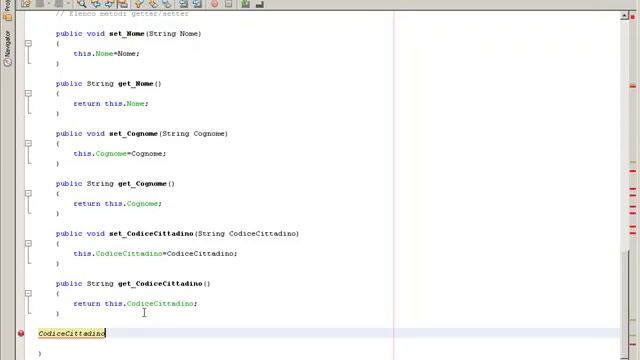The image size is (640, 360).
Task: Click the get_CodiceCittadino method name
Action: tap(160, 284)
